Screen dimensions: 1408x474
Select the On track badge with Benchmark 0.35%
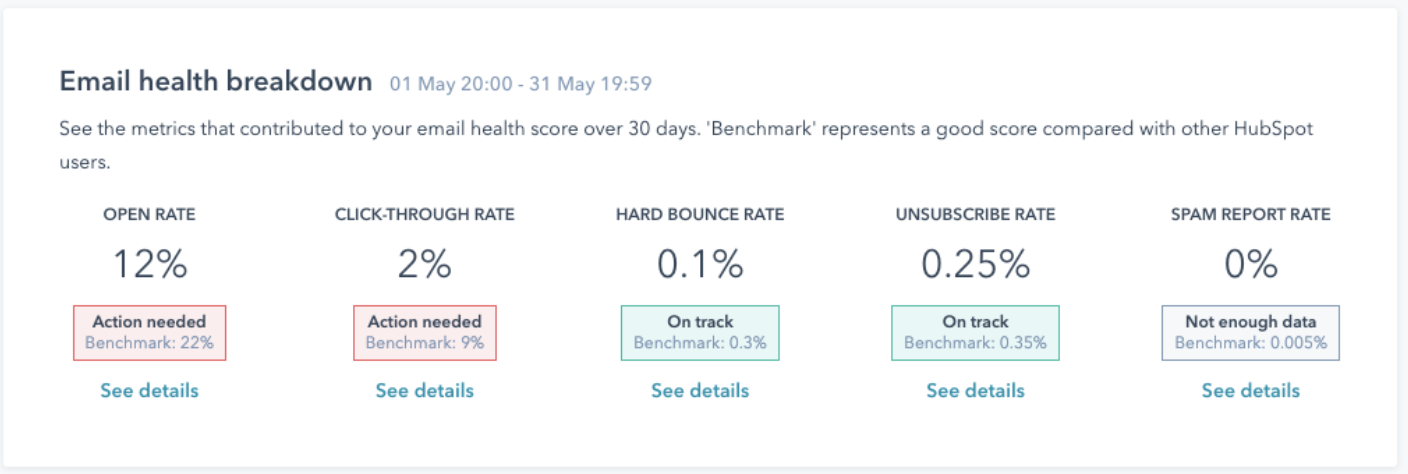(x=975, y=333)
